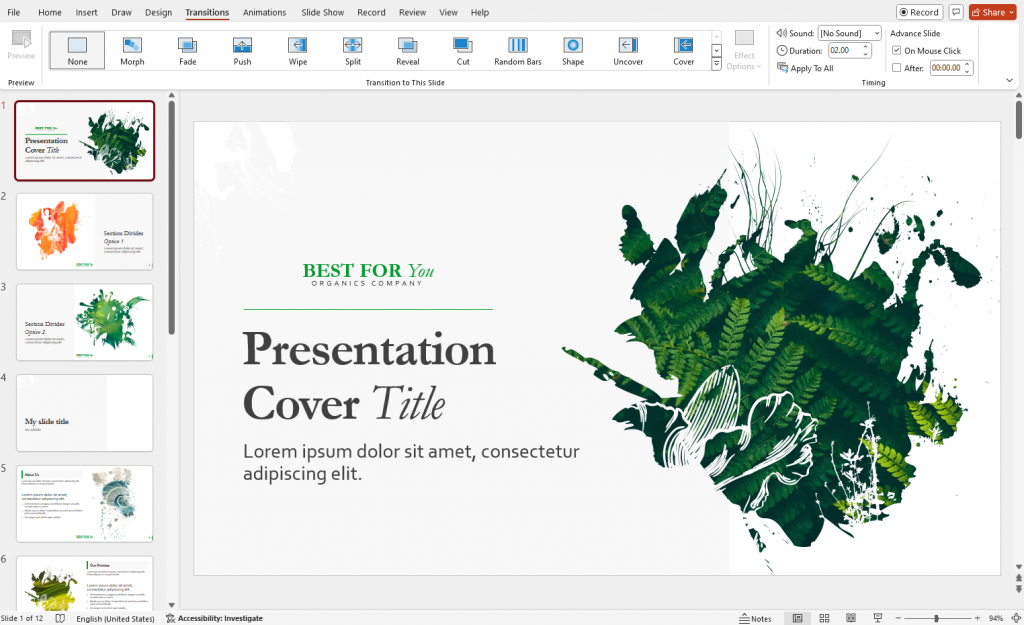Increase After time with up spinner
Image resolution: width=1024 pixels, height=625 pixels.
pos(967,65)
